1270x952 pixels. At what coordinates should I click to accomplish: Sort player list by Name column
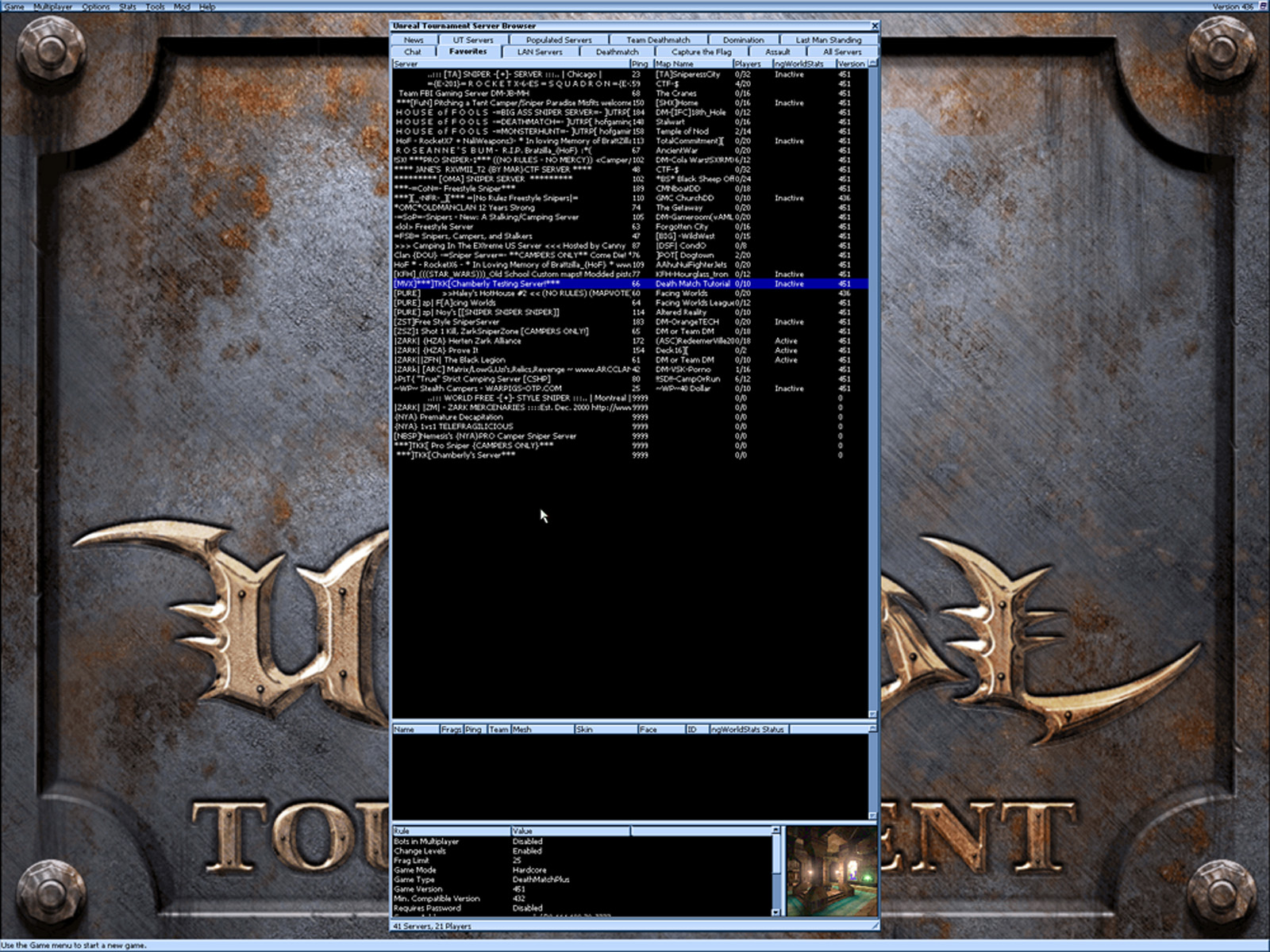[x=416, y=729]
